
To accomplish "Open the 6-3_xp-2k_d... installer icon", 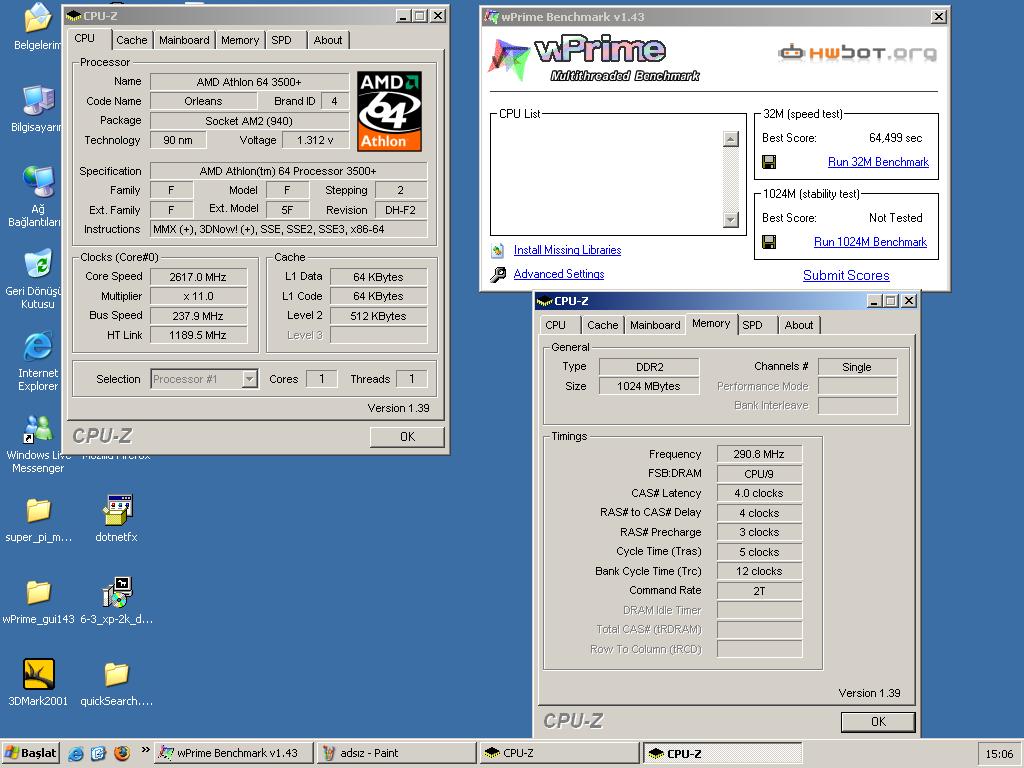I will pos(118,592).
